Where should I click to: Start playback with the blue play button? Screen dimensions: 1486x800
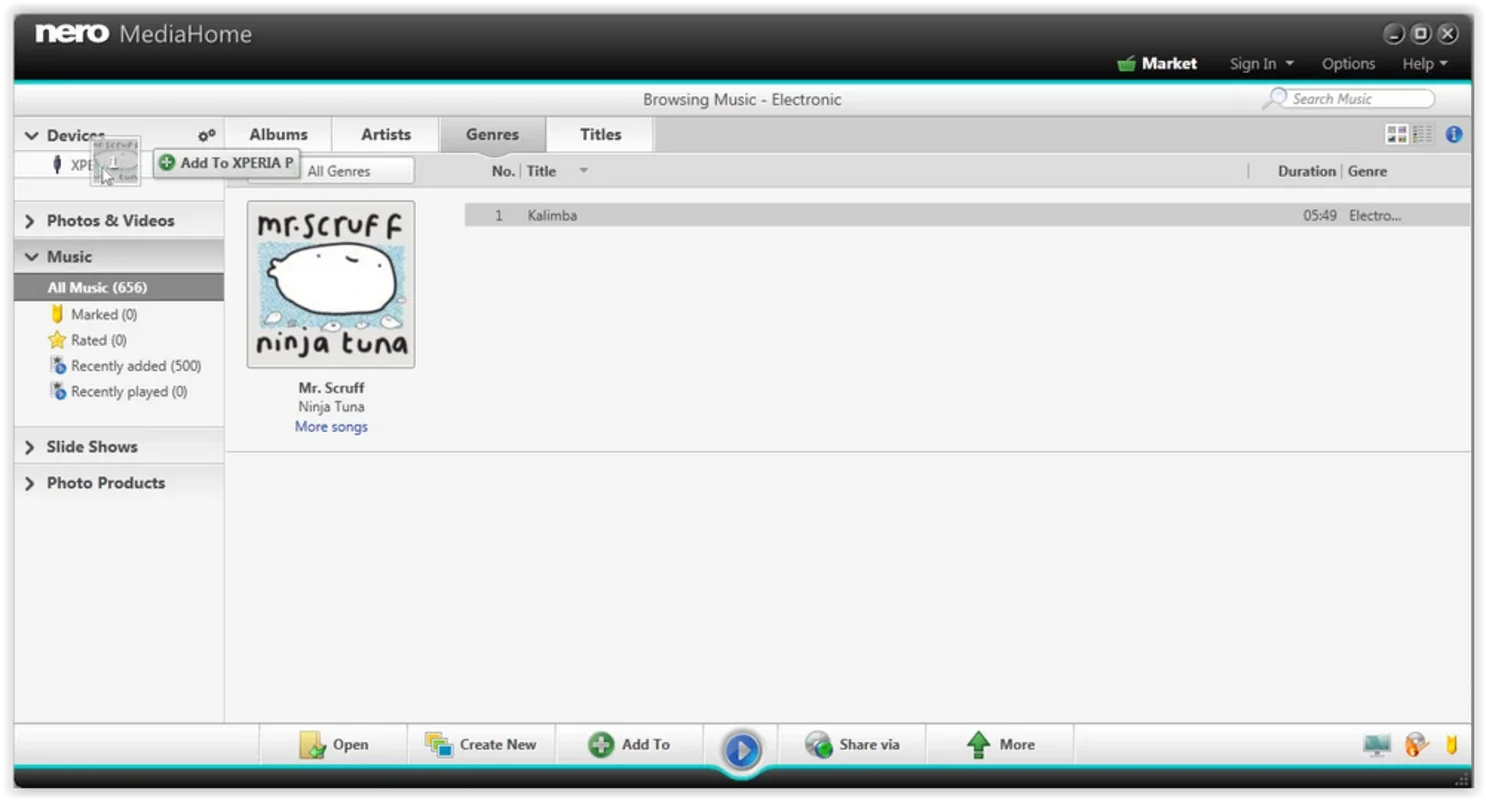click(x=741, y=749)
